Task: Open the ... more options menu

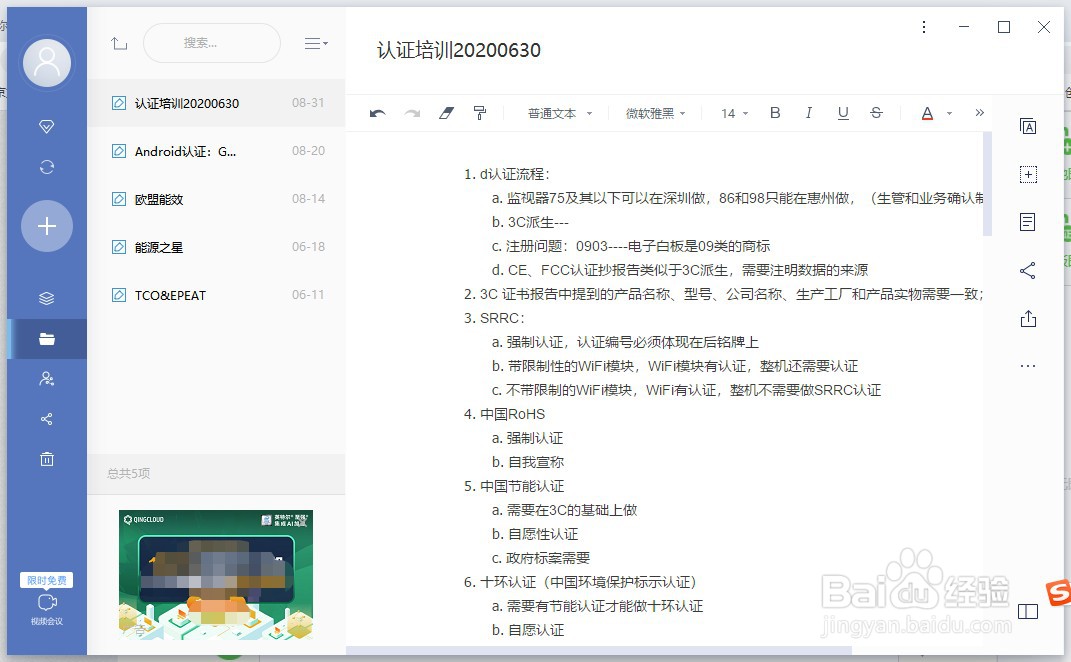Action: coord(1028,365)
